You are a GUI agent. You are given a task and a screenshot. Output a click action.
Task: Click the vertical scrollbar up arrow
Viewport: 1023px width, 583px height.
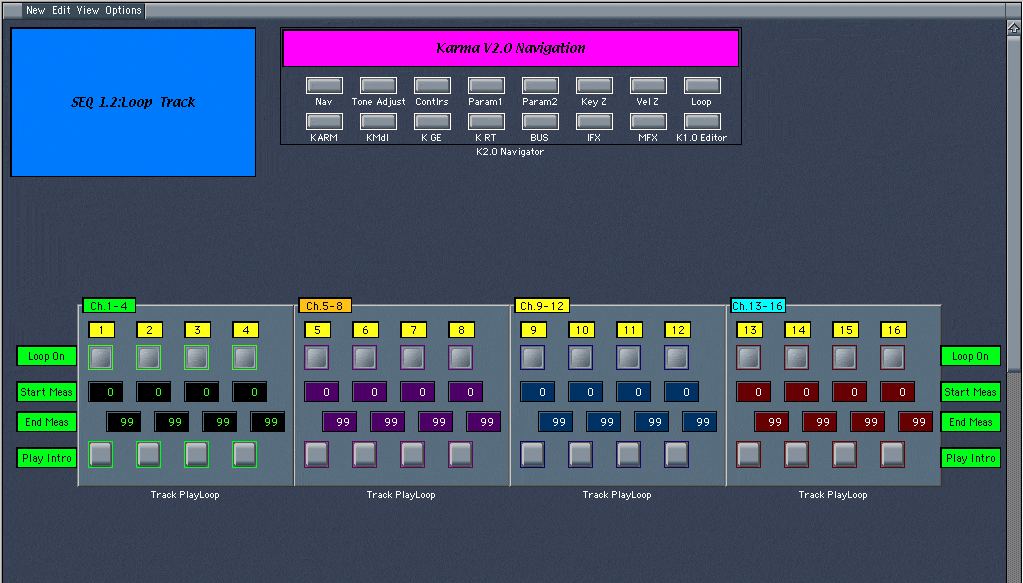pyautogui.click(x=1014, y=29)
